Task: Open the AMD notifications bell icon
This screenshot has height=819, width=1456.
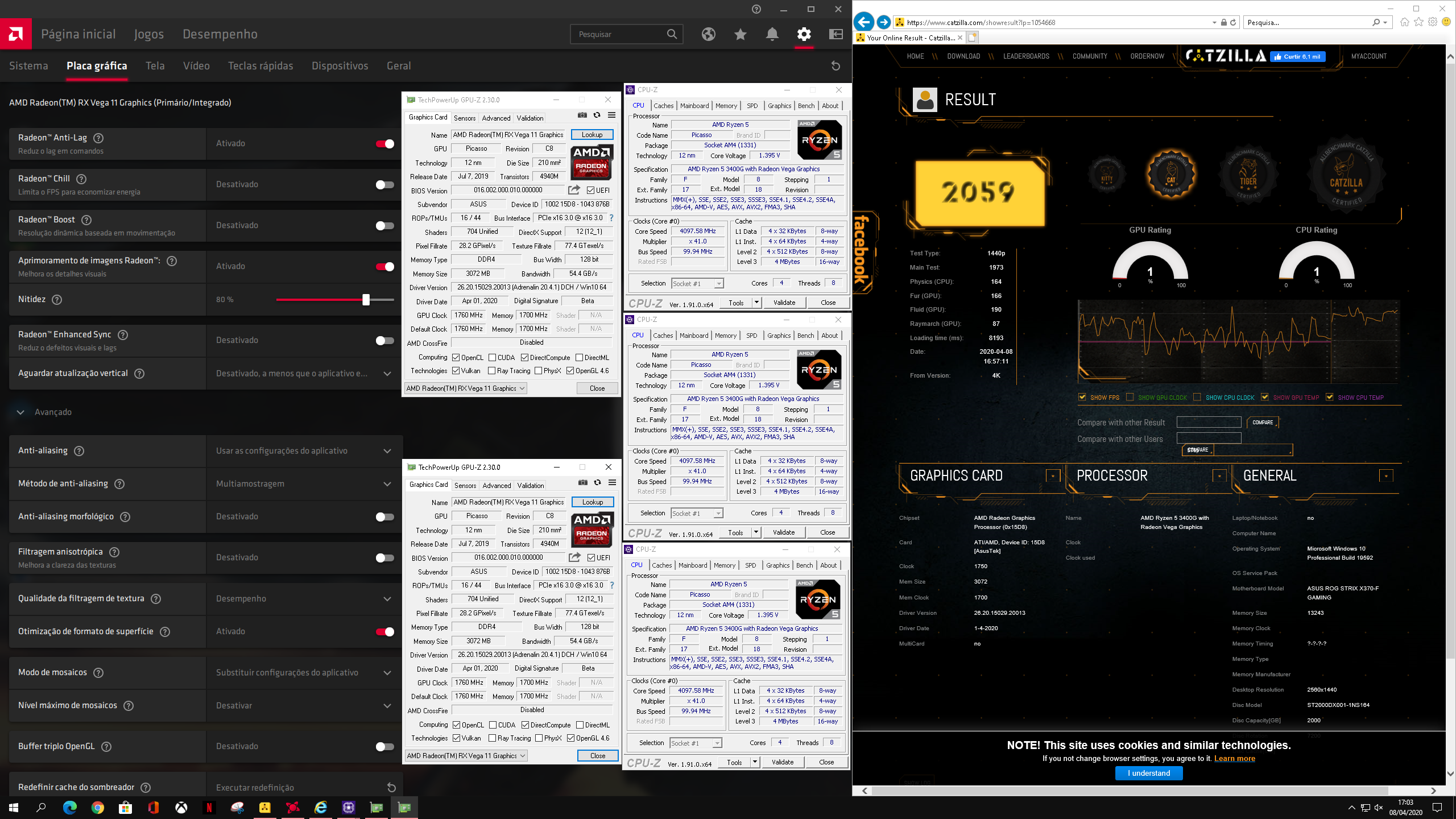Action: point(772,34)
